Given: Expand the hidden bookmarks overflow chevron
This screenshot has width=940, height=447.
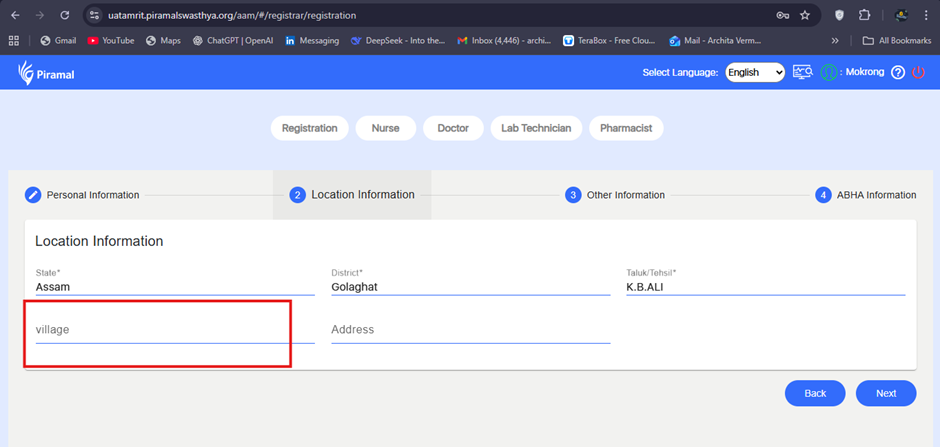Looking at the screenshot, I should click(x=835, y=41).
